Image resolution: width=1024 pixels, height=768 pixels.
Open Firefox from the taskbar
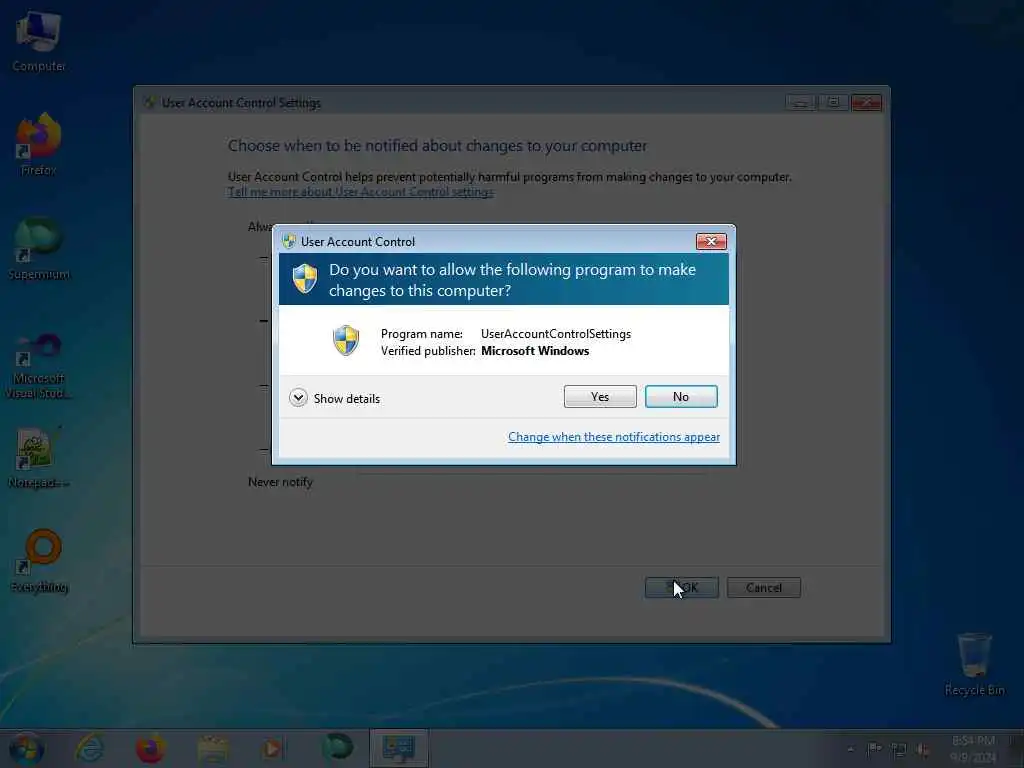150,748
